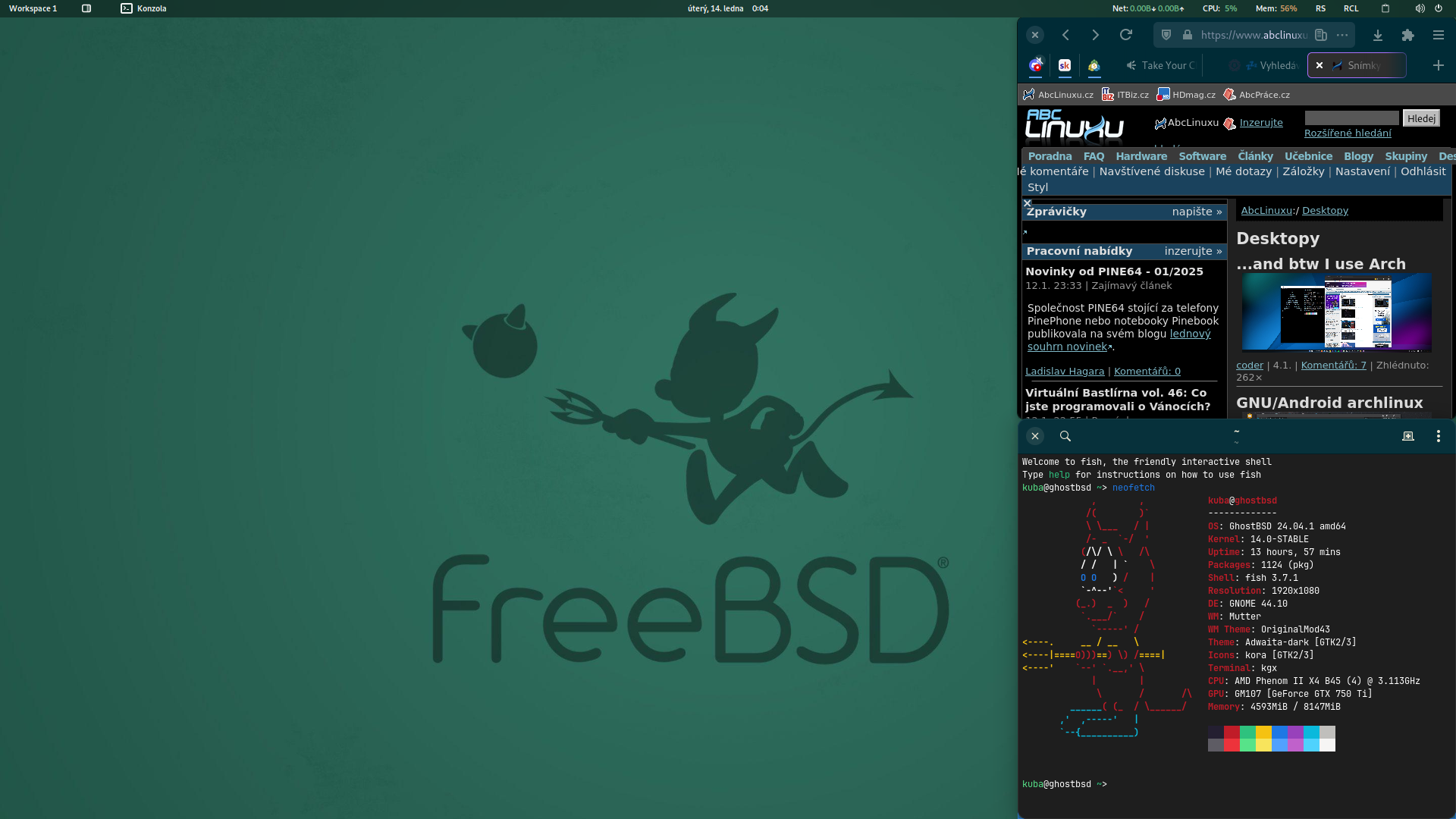The height and width of the screenshot is (819, 1456).
Task: Open the '...and btw I use Arch' desktop thumbnail
Action: [1336, 312]
